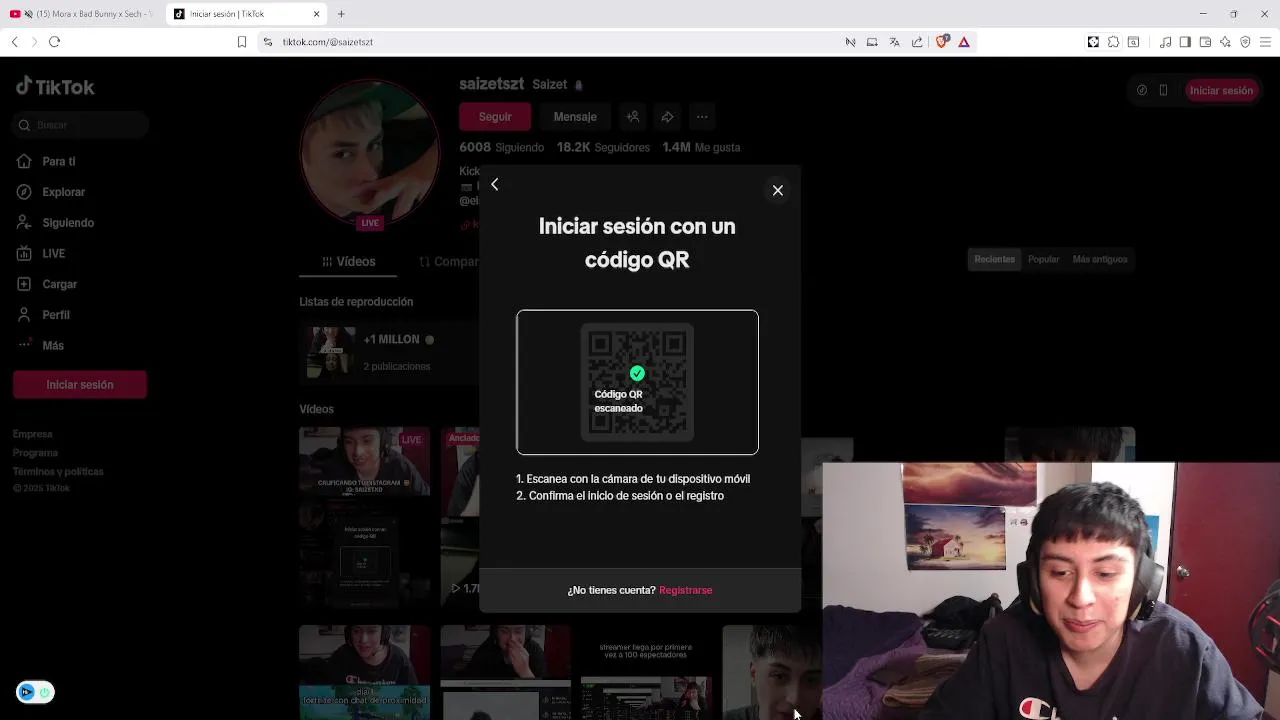The height and width of the screenshot is (720, 1280).
Task: Open Cargar in the sidebar
Action: pyautogui.click(x=48, y=284)
